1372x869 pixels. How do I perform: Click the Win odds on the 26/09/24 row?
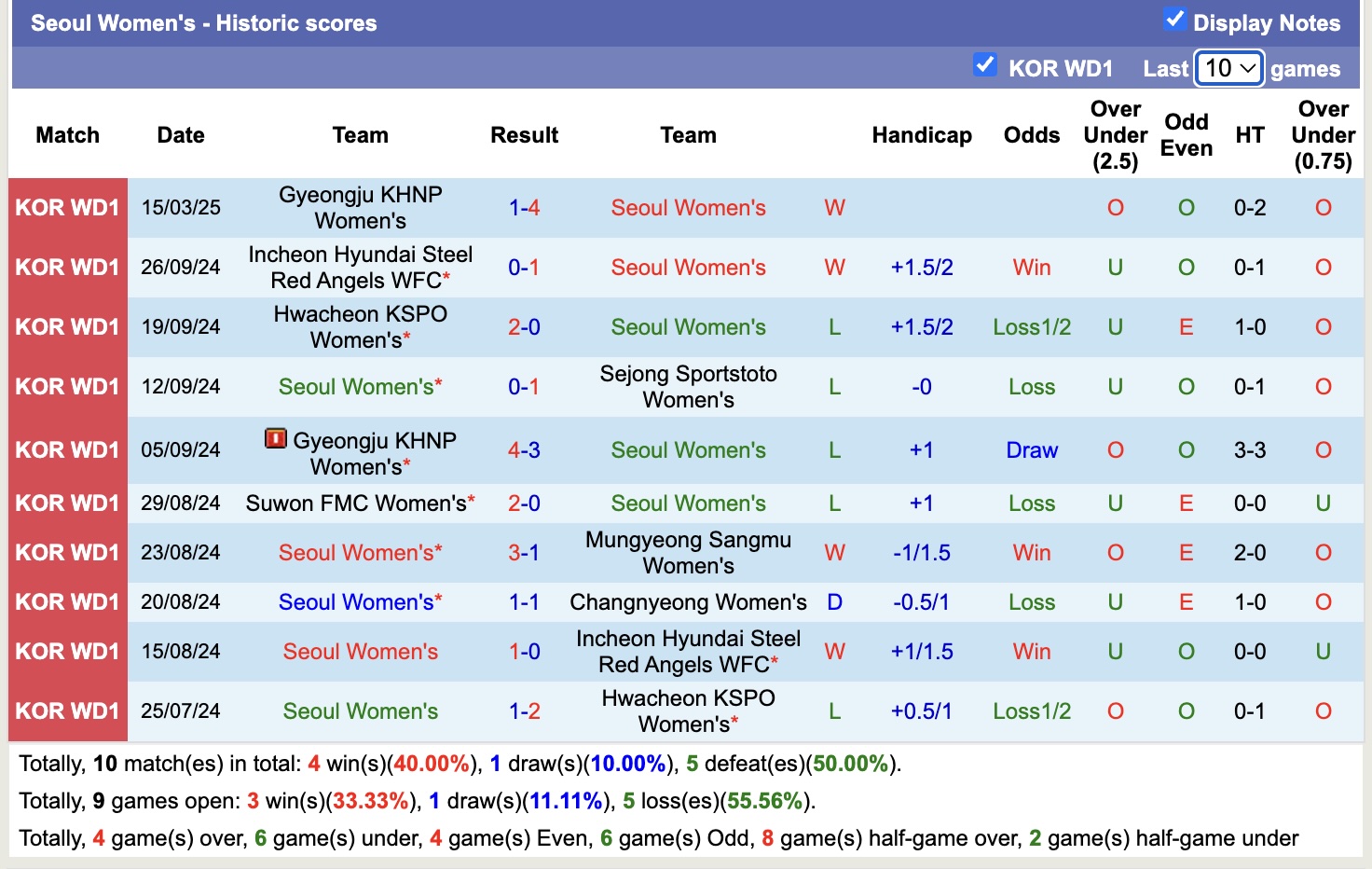[x=1031, y=267]
